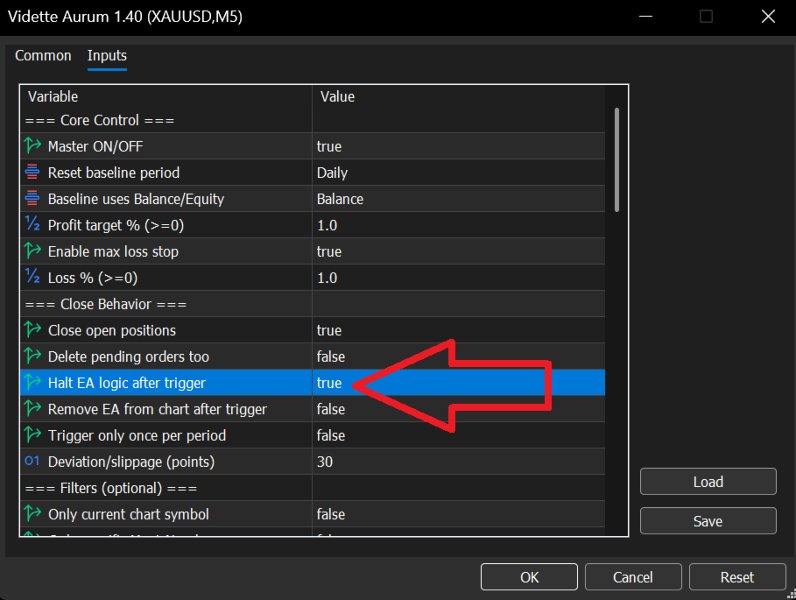The width and height of the screenshot is (796, 600).
Task: Click the Remove EA from chart icon
Action: click(x=32, y=409)
